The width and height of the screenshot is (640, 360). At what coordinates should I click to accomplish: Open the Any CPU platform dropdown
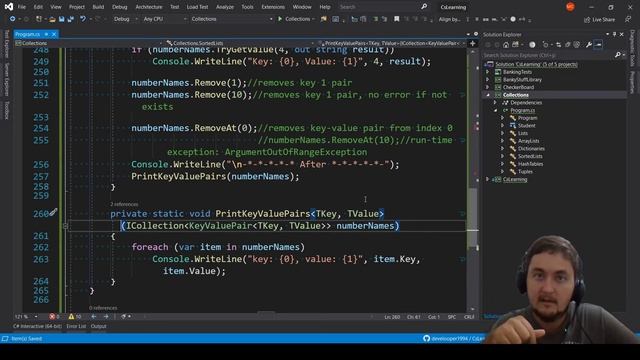click(x=164, y=19)
